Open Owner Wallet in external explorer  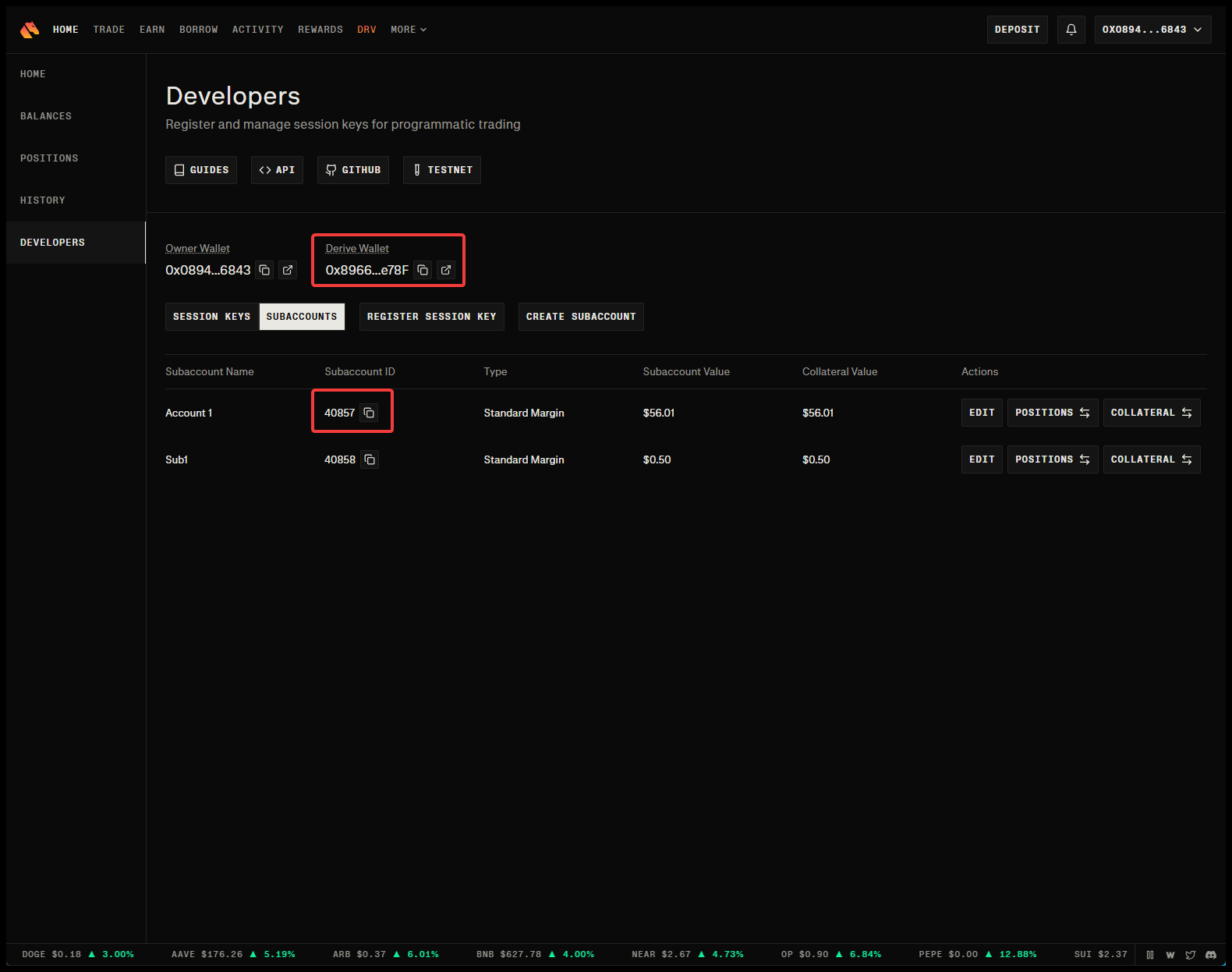point(288,270)
